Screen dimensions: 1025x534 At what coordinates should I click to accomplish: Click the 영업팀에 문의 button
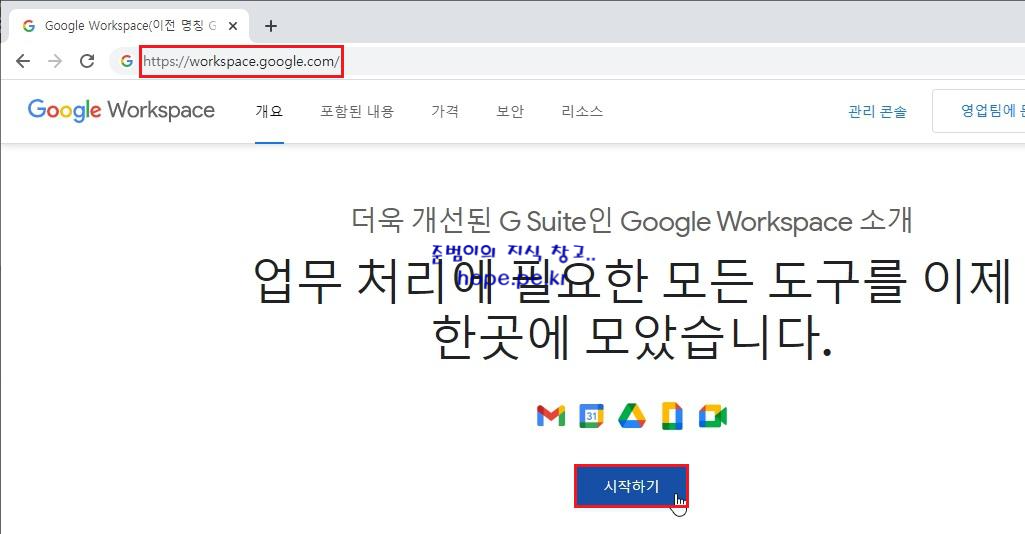pyautogui.click(x=979, y=111)
